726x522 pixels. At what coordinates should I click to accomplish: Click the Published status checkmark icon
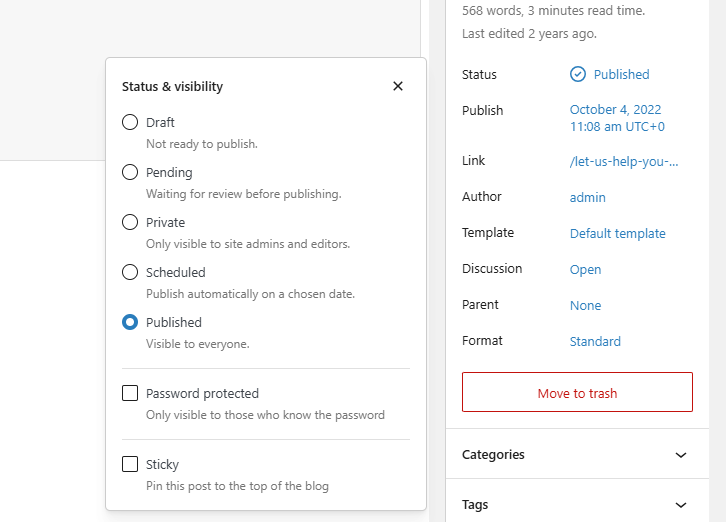[x=578, y=74]
